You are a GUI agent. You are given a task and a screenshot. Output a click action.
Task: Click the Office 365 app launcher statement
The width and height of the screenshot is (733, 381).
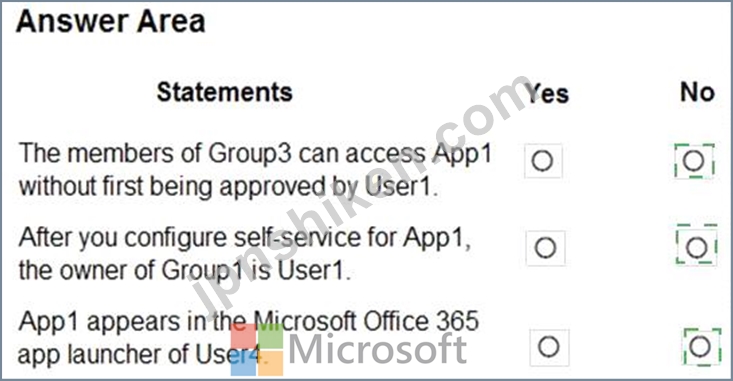coord(248,338)
